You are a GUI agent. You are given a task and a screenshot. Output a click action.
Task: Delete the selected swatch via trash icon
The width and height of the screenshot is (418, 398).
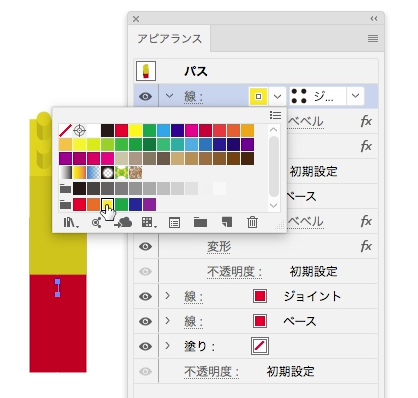point(252,222)
